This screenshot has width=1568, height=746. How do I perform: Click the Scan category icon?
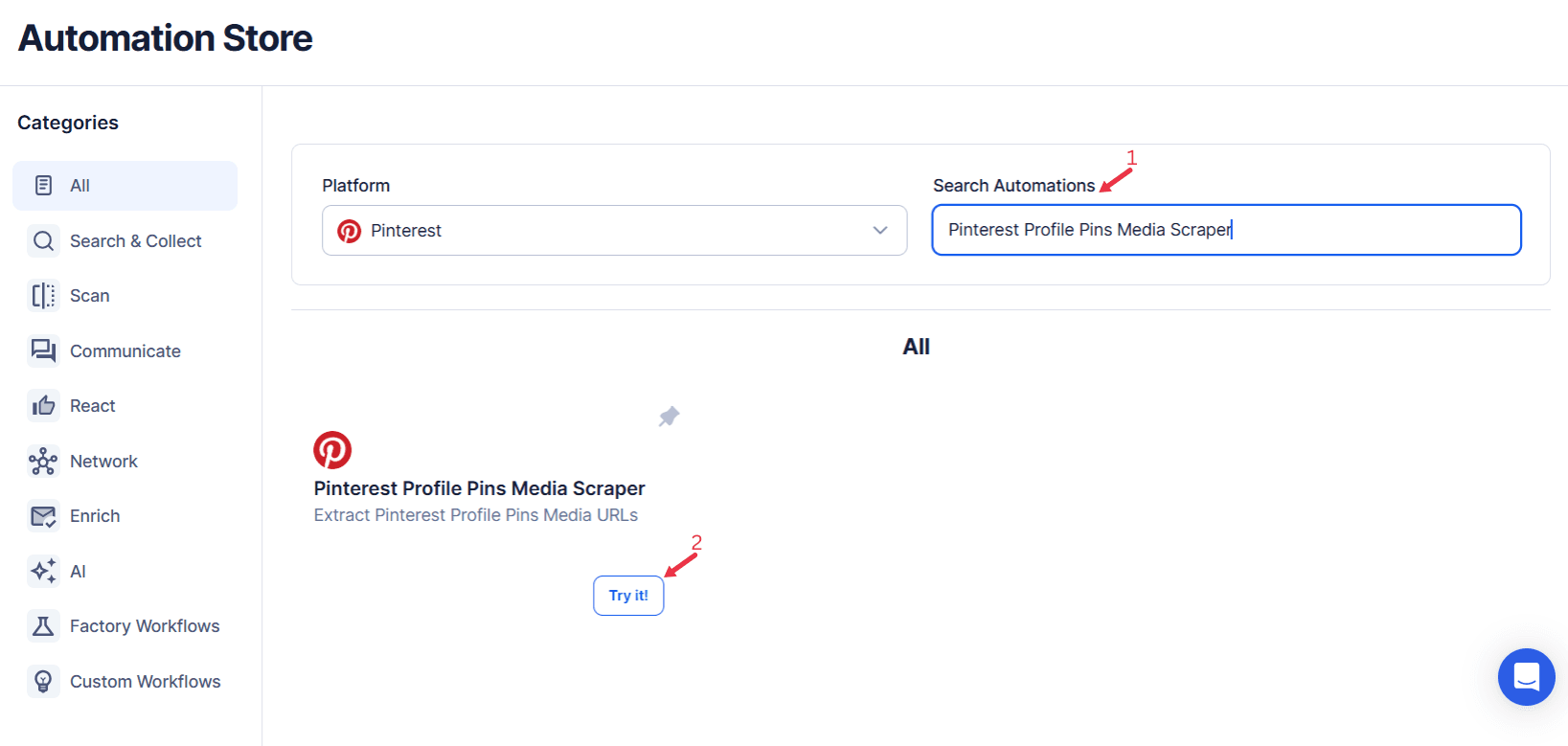[x=43, y=296]
